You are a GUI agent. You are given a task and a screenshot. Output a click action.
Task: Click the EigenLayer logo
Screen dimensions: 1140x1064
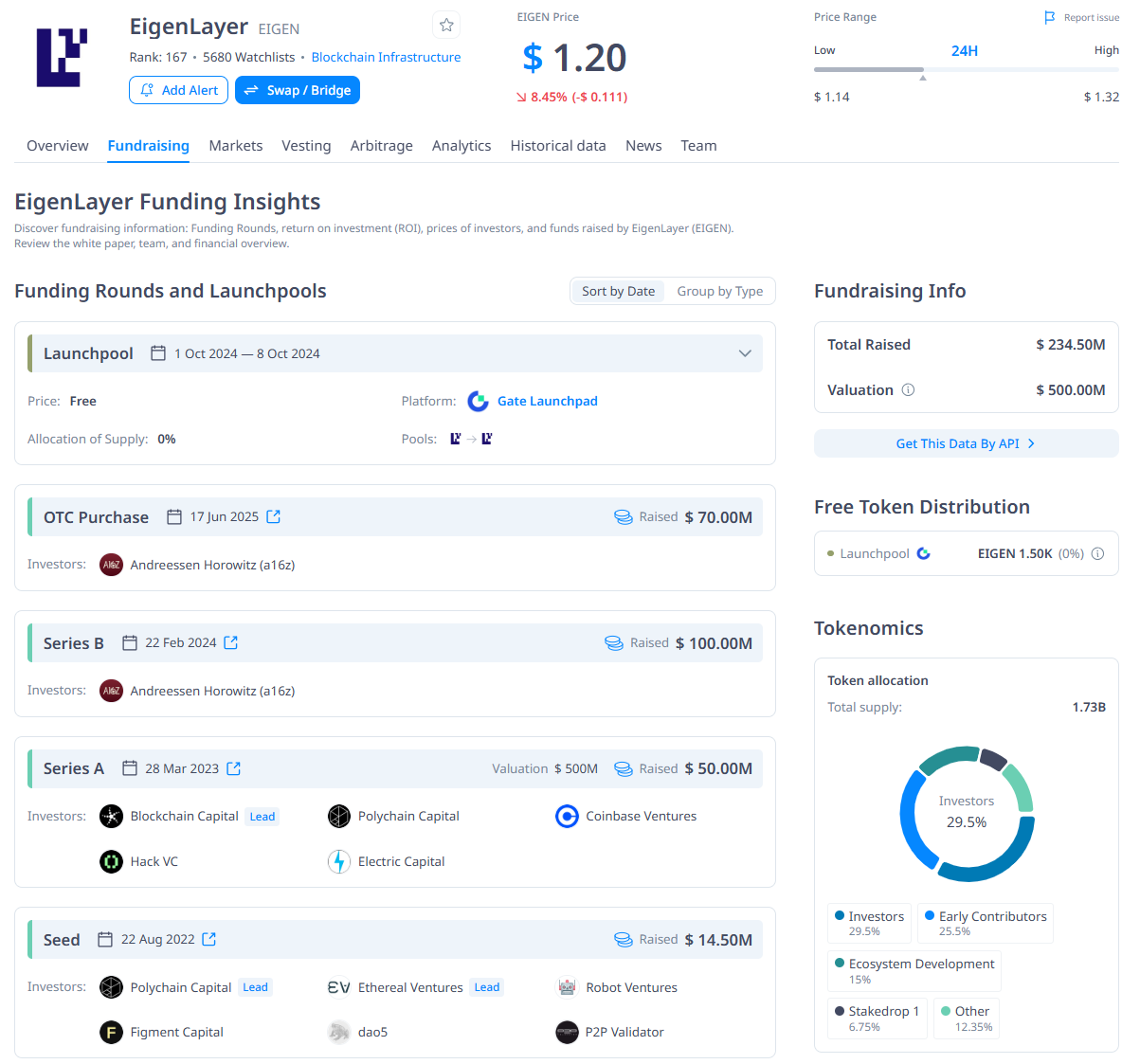point(62,57)
